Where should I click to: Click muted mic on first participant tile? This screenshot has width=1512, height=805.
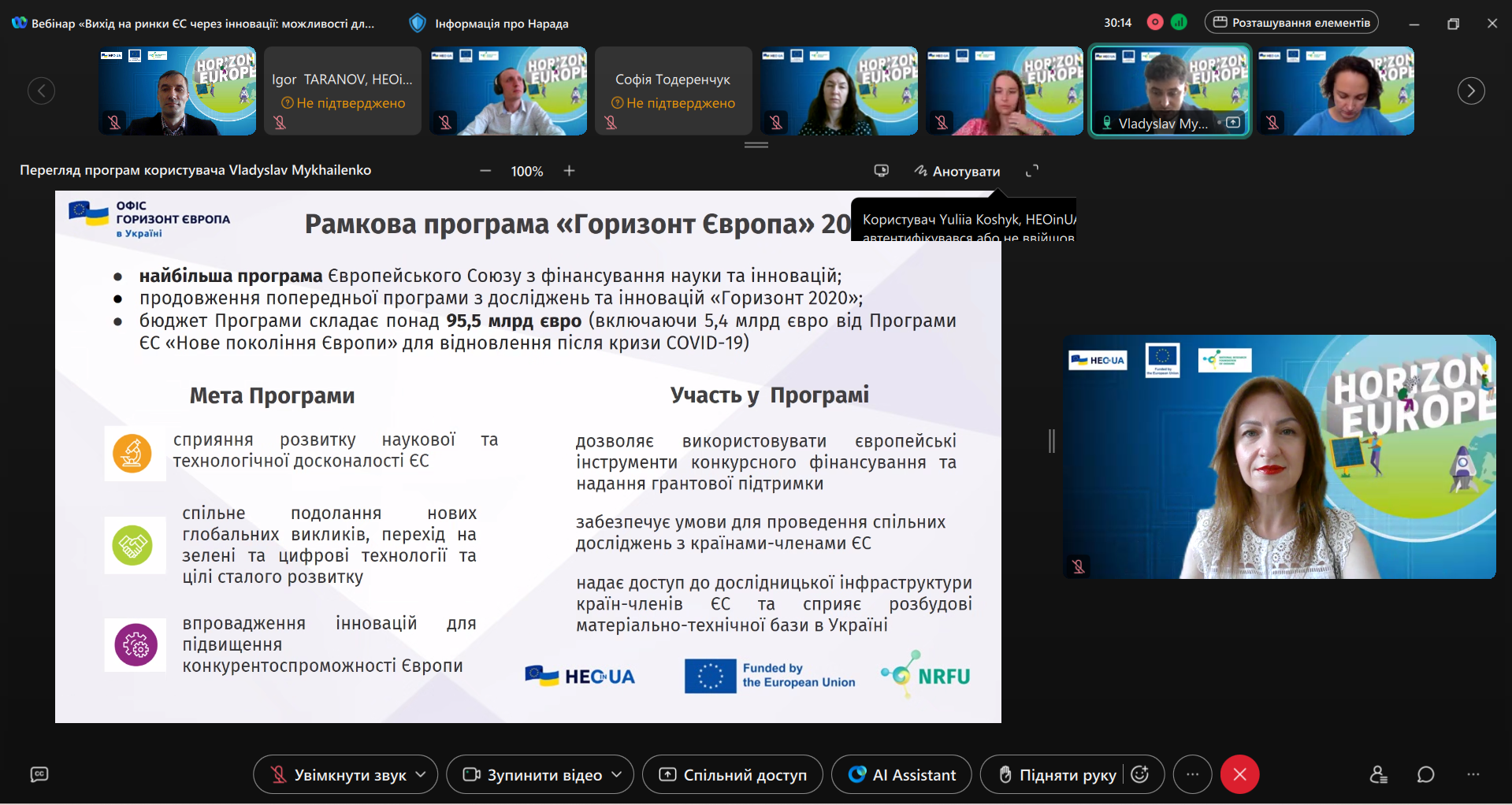point(114,122)
